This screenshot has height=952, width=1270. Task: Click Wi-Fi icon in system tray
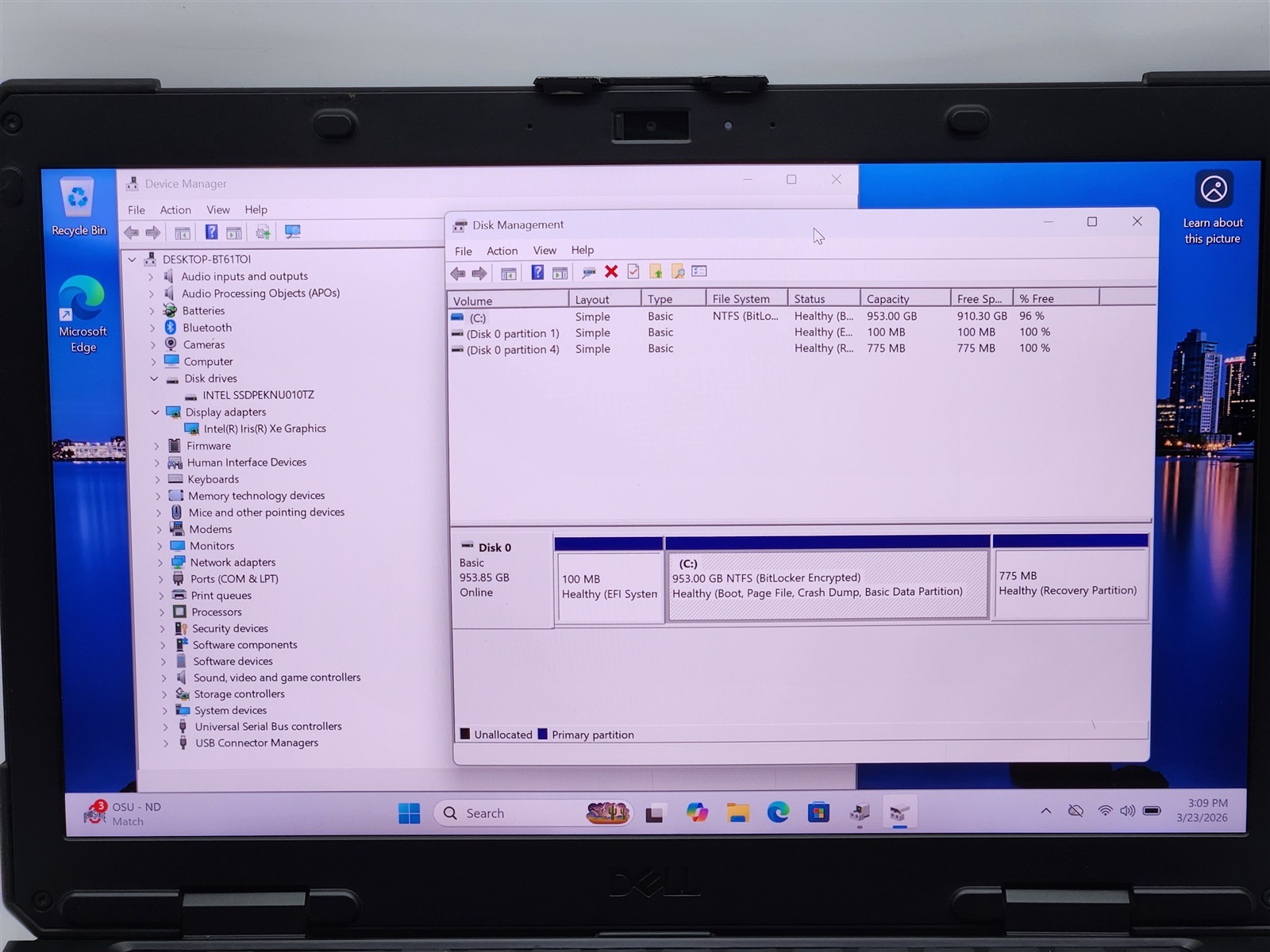pyautogui.click(x=1105, y=811)
